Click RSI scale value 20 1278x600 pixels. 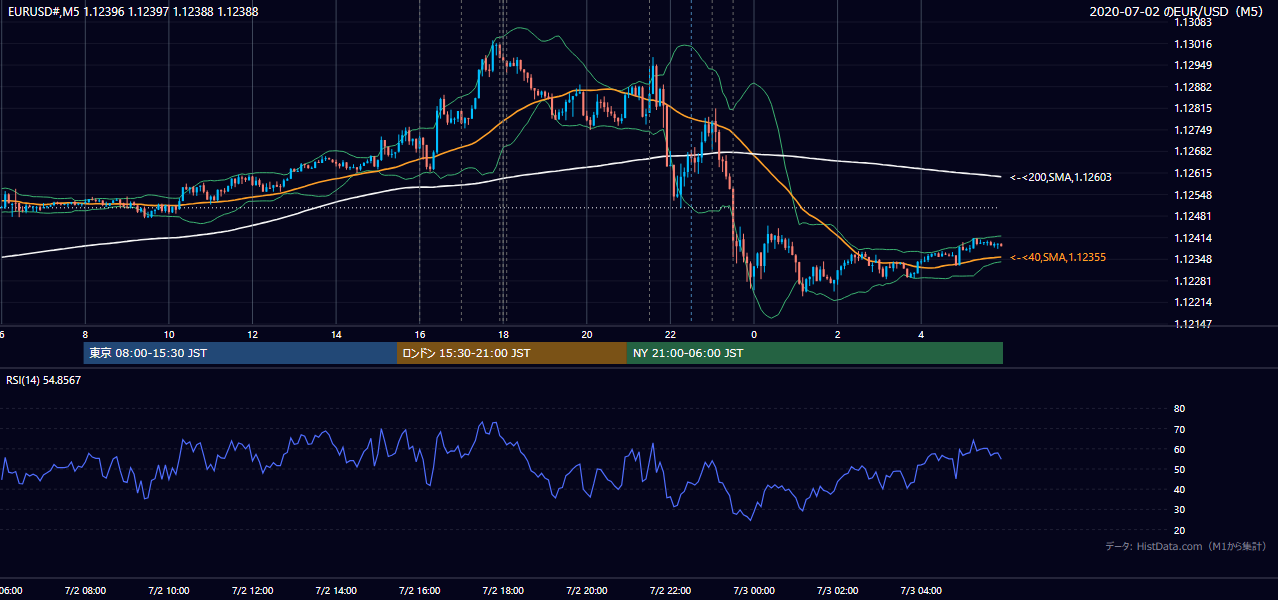(1179, 530)
